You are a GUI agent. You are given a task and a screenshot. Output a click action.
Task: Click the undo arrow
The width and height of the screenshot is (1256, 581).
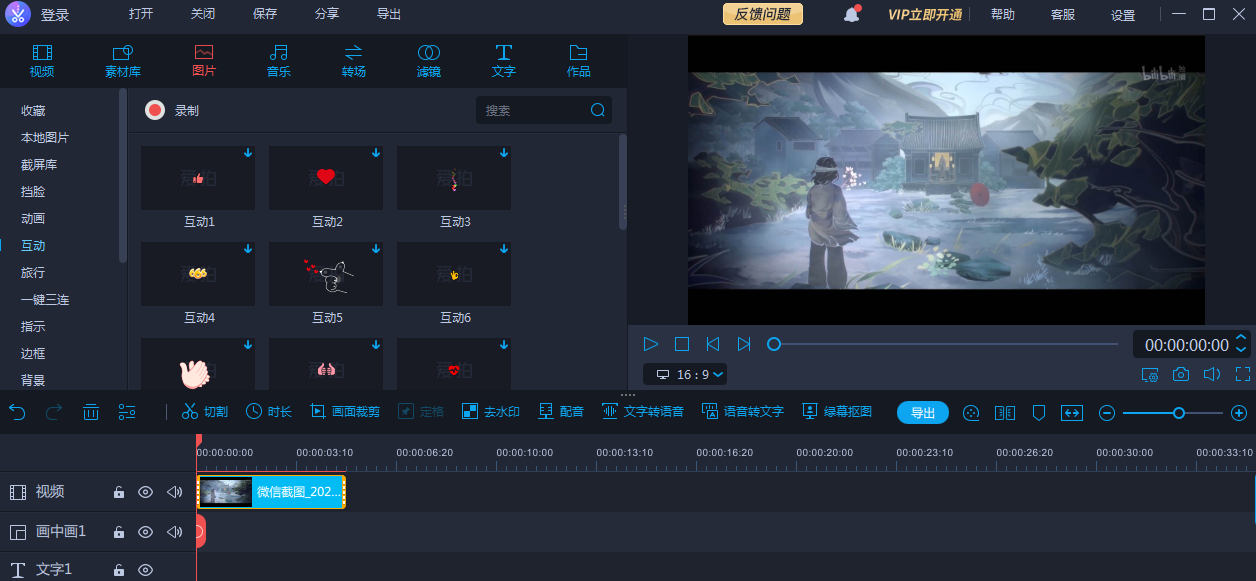coord(17,412)
